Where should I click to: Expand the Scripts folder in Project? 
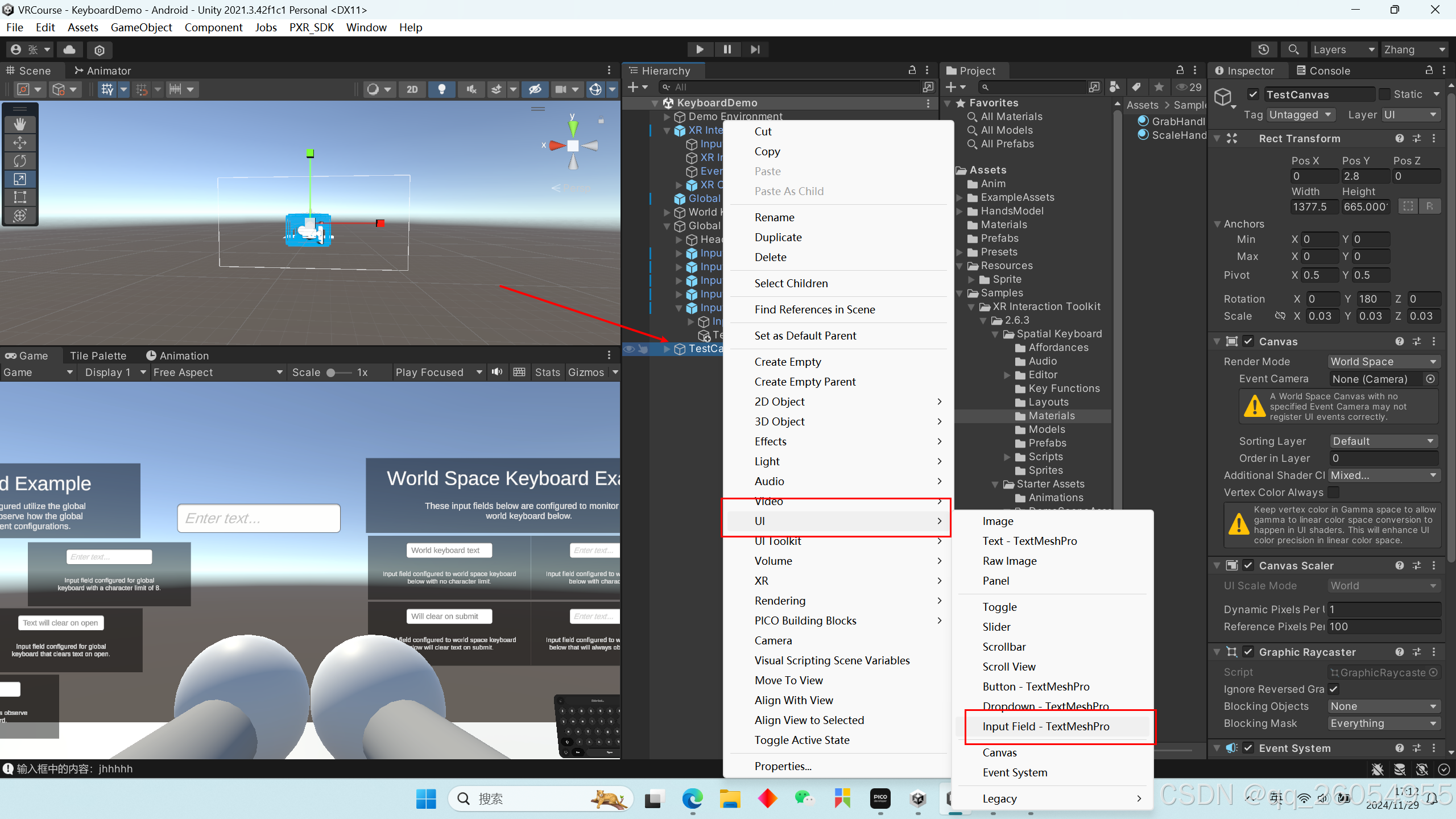click(x=1007, y=457)
